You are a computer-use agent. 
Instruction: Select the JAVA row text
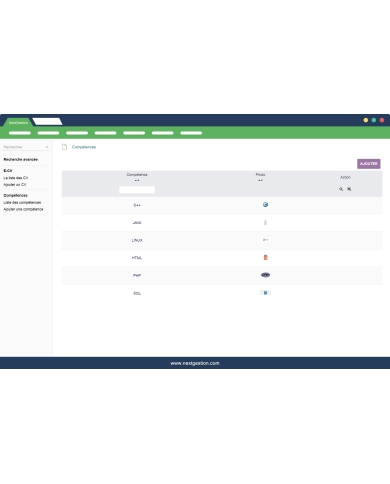[137, 223]
